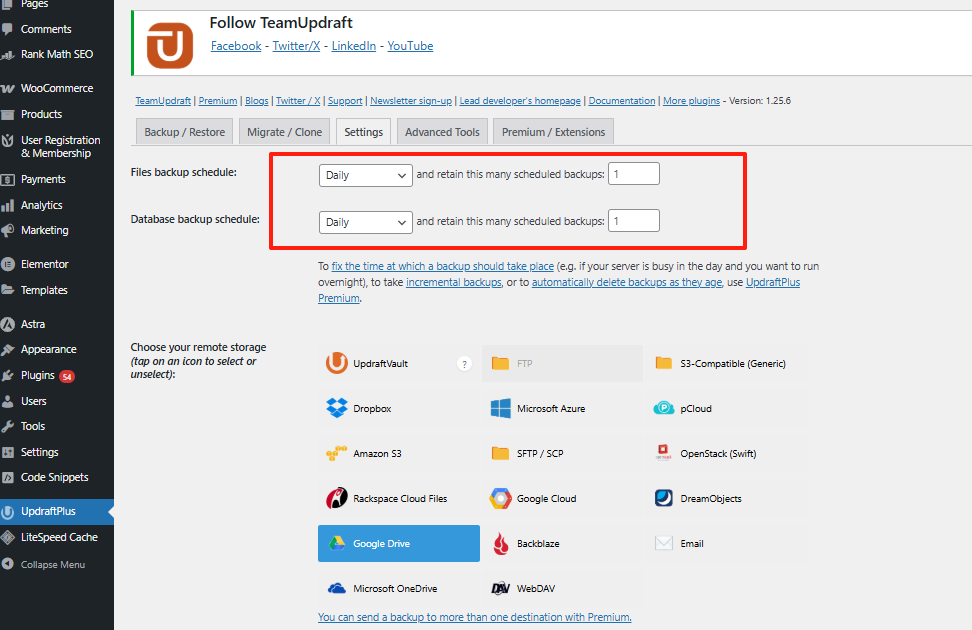
Task: Switch to the Backup / Restore tab
Action: (185, 132)
